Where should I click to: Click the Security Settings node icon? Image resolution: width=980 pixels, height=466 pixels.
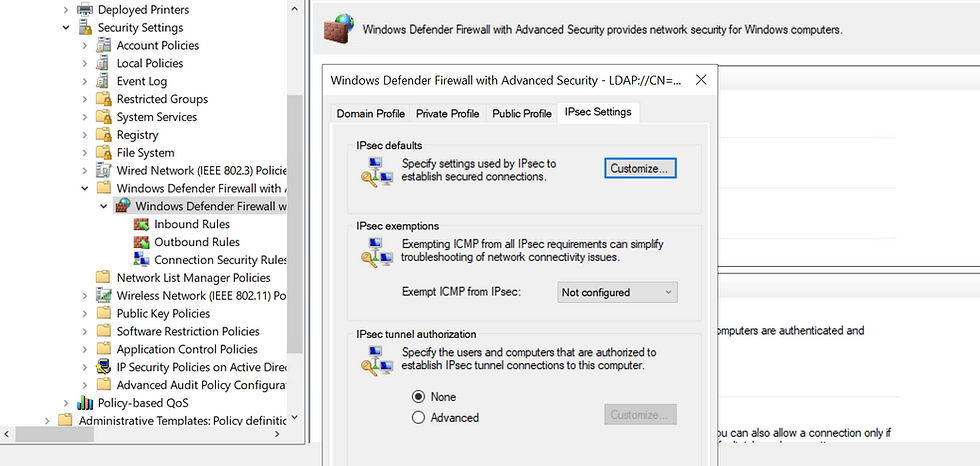click(x=85, y=27)
